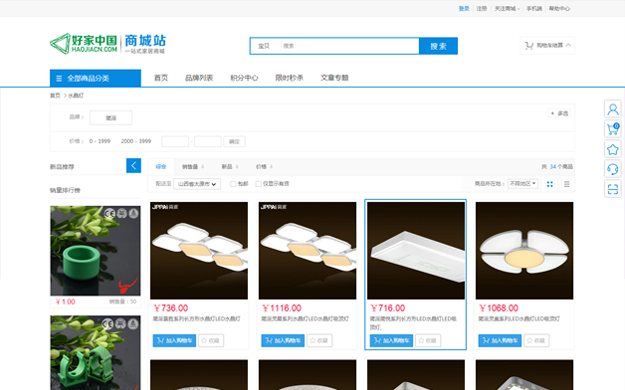Filter by price range 2000 - 3999
625x390 pixels.
136,141
